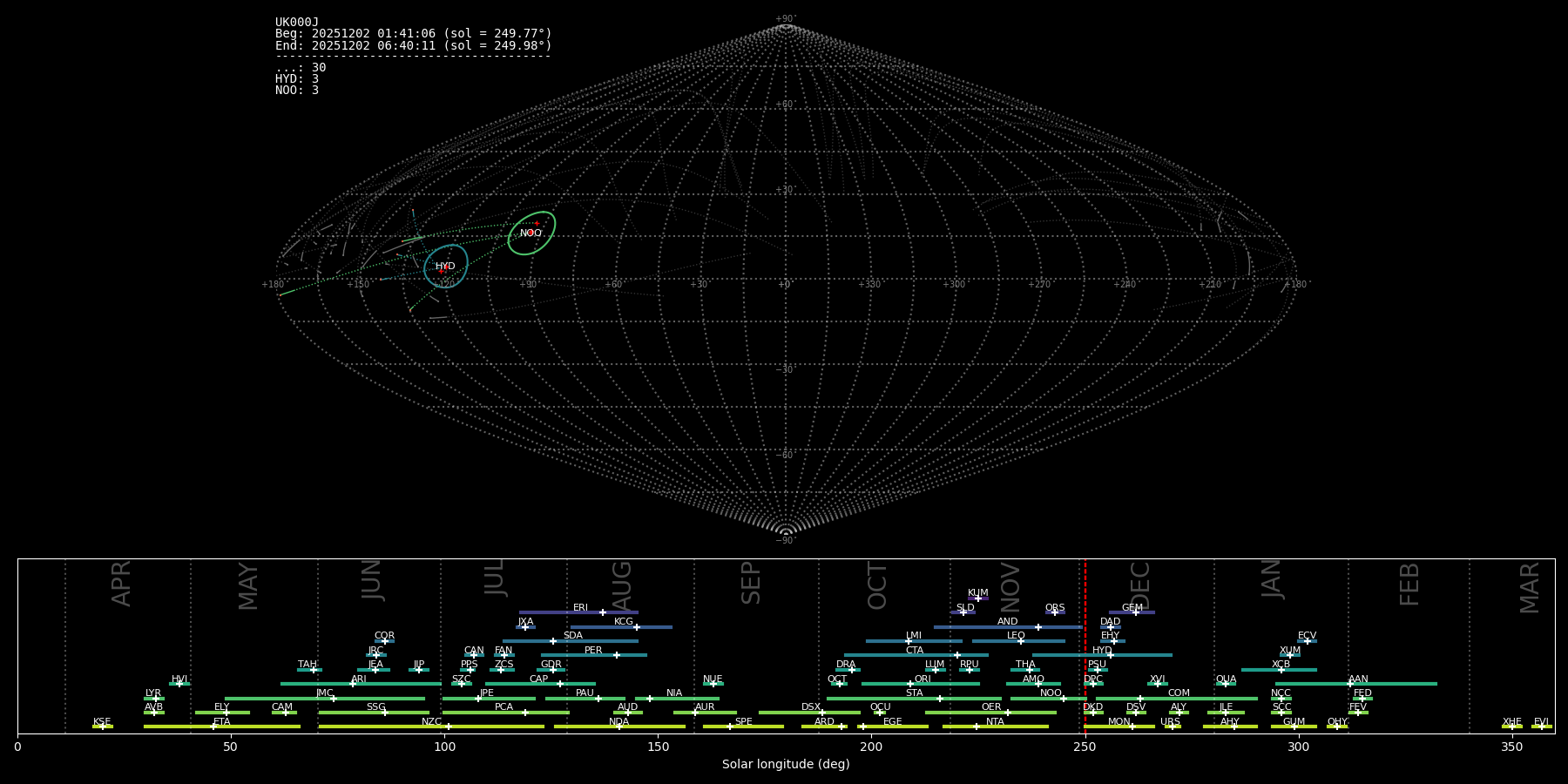Screen dimensions: 1568x784
Task: Select the LYR shower label in the timeline
Action: 153,693
